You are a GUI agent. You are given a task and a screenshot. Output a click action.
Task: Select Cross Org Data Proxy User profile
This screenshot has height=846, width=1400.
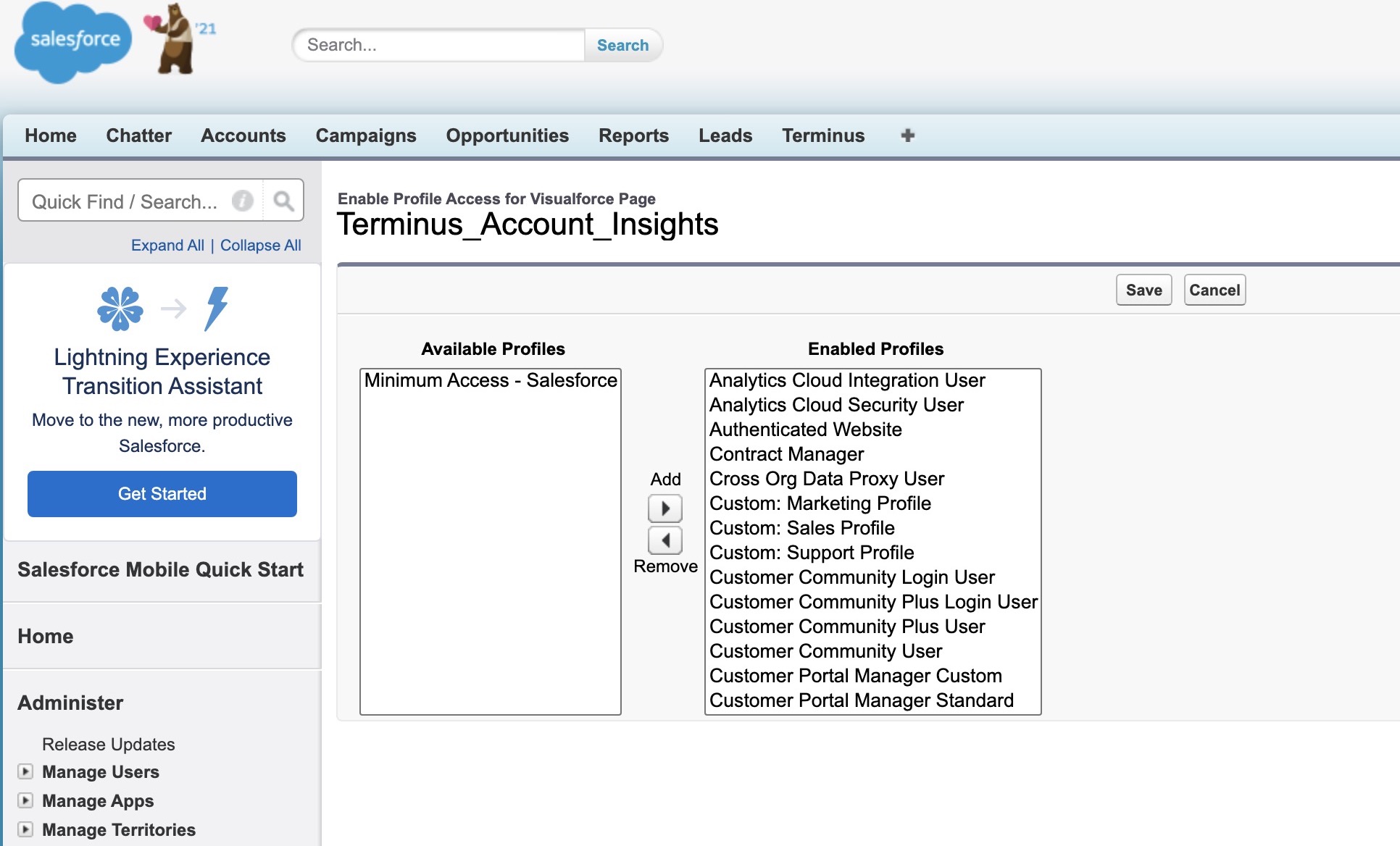(872, 479)
